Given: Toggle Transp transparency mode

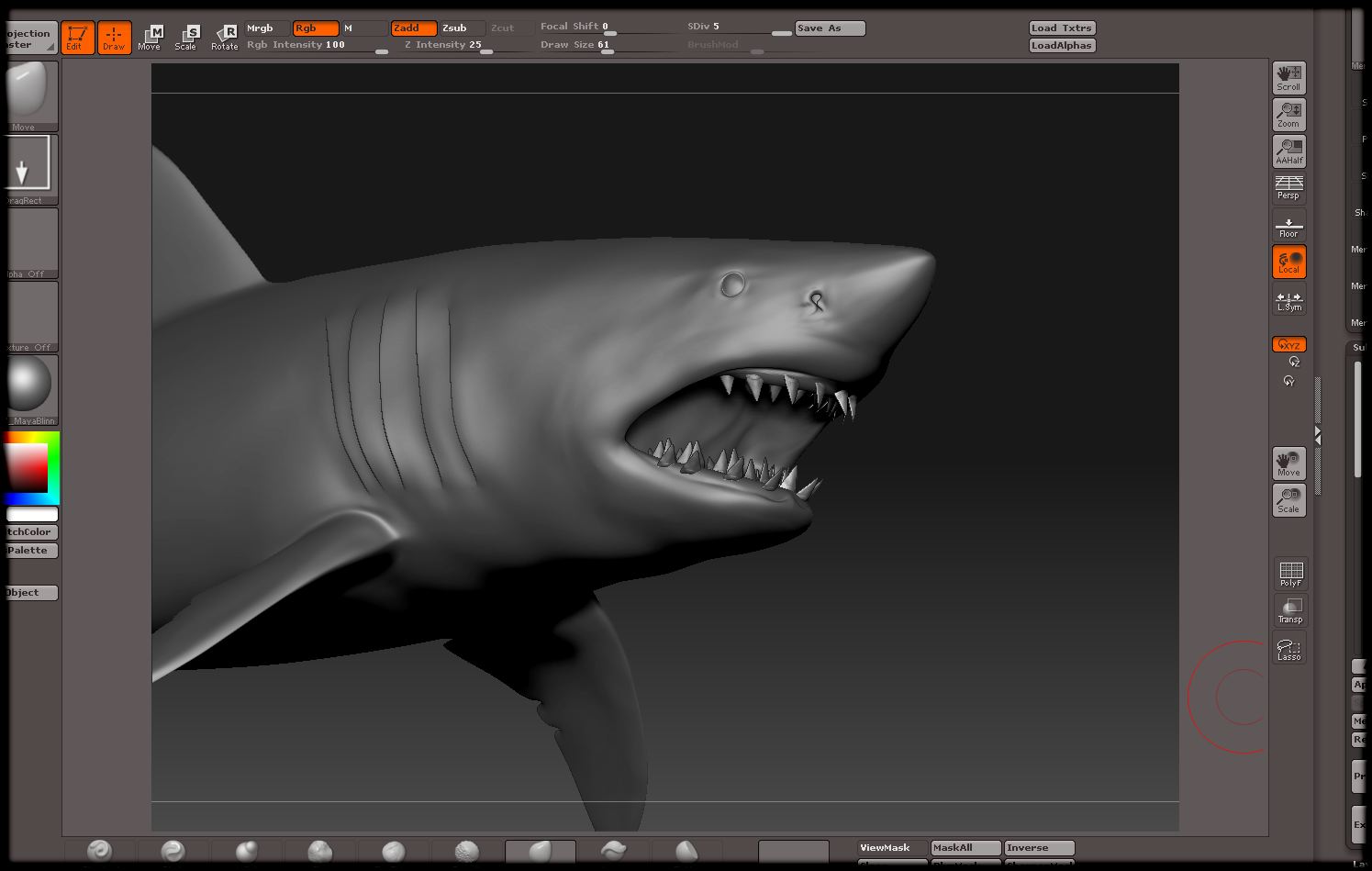Looking at the screenshot, I should tap(1290, 610).
